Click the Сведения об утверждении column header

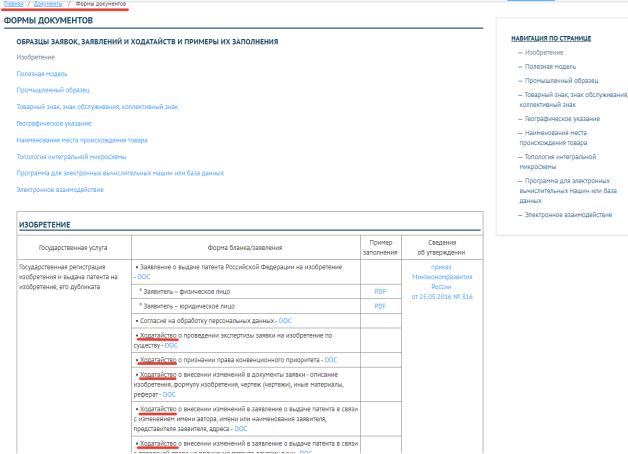[x=441, y=247]
